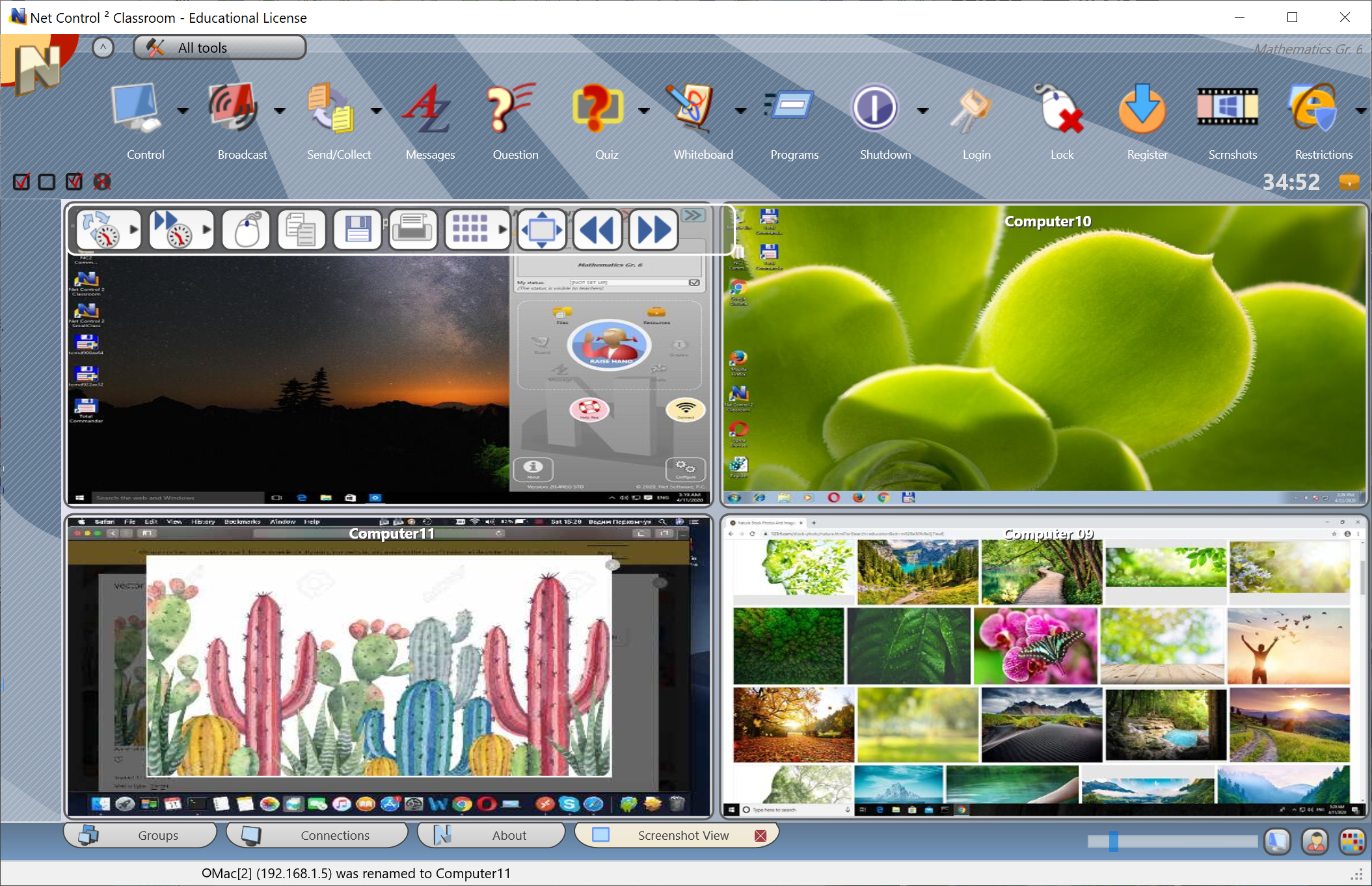
Task: Expand thumbnail toolbar with double chevron
Action: click(x=694, y=215)
